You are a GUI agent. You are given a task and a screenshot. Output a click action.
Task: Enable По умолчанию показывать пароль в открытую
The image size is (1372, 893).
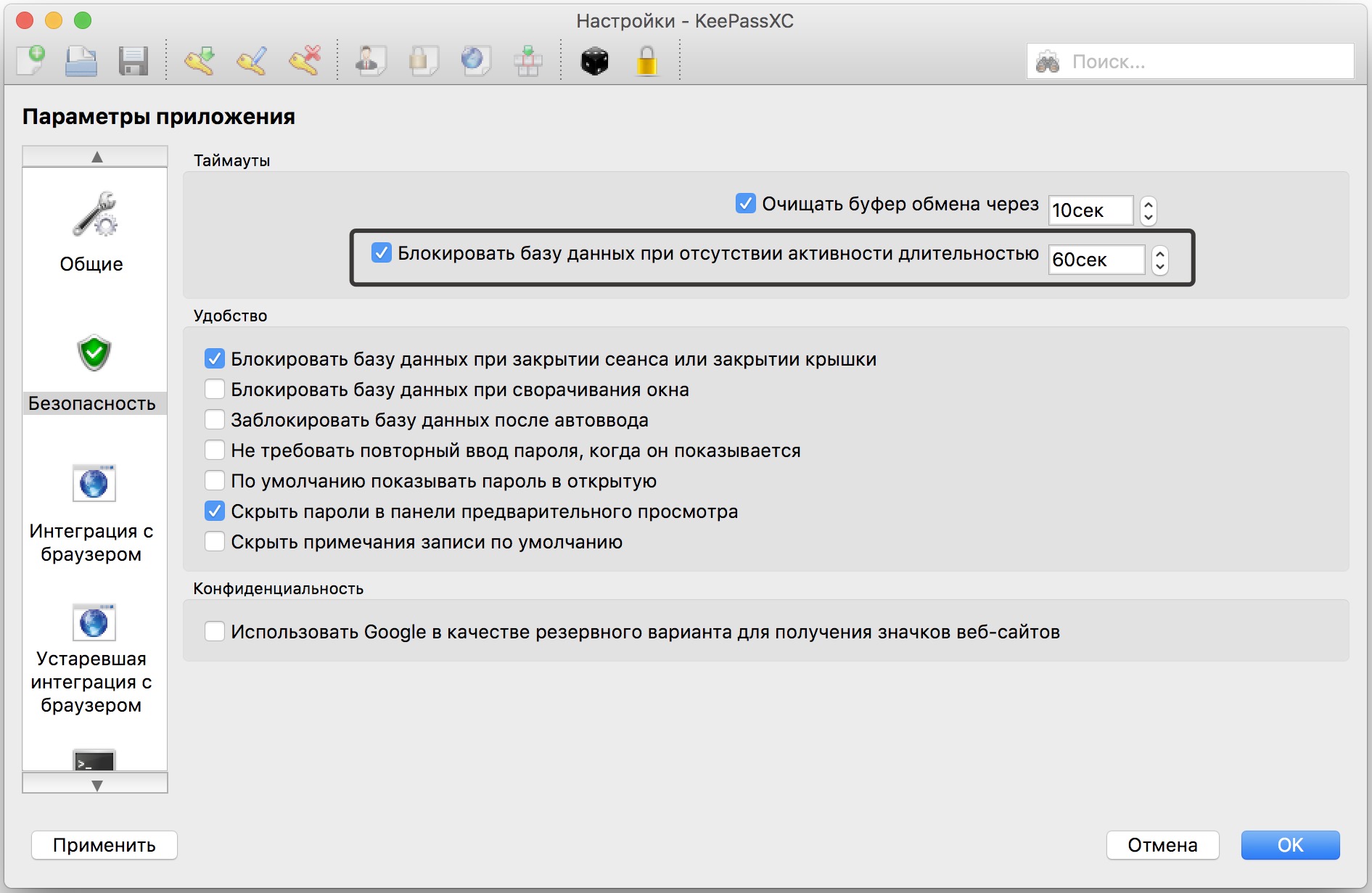pyautogui.click(x=215, y=481)
